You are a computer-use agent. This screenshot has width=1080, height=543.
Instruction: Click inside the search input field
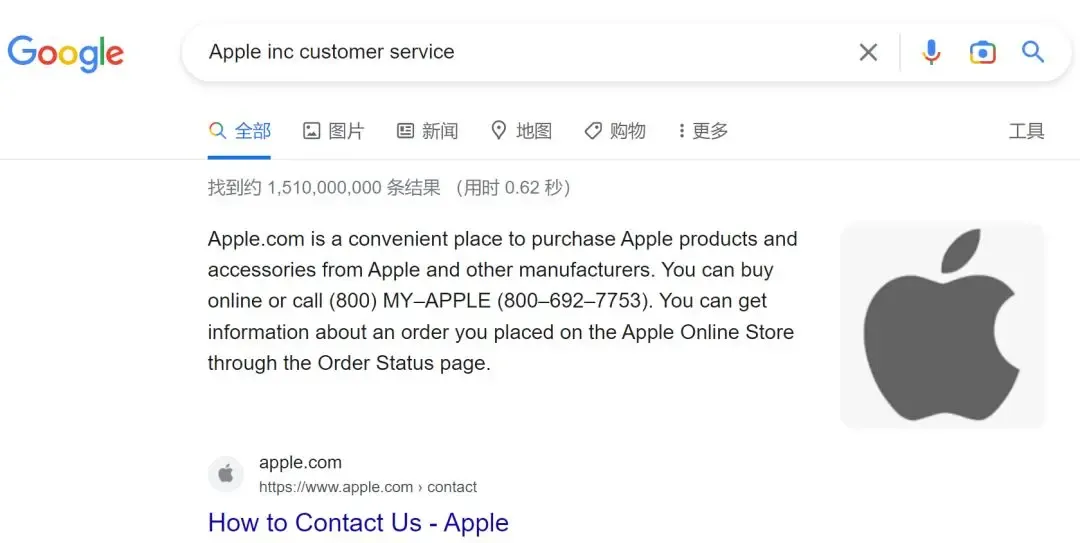[x=523, y=52]
